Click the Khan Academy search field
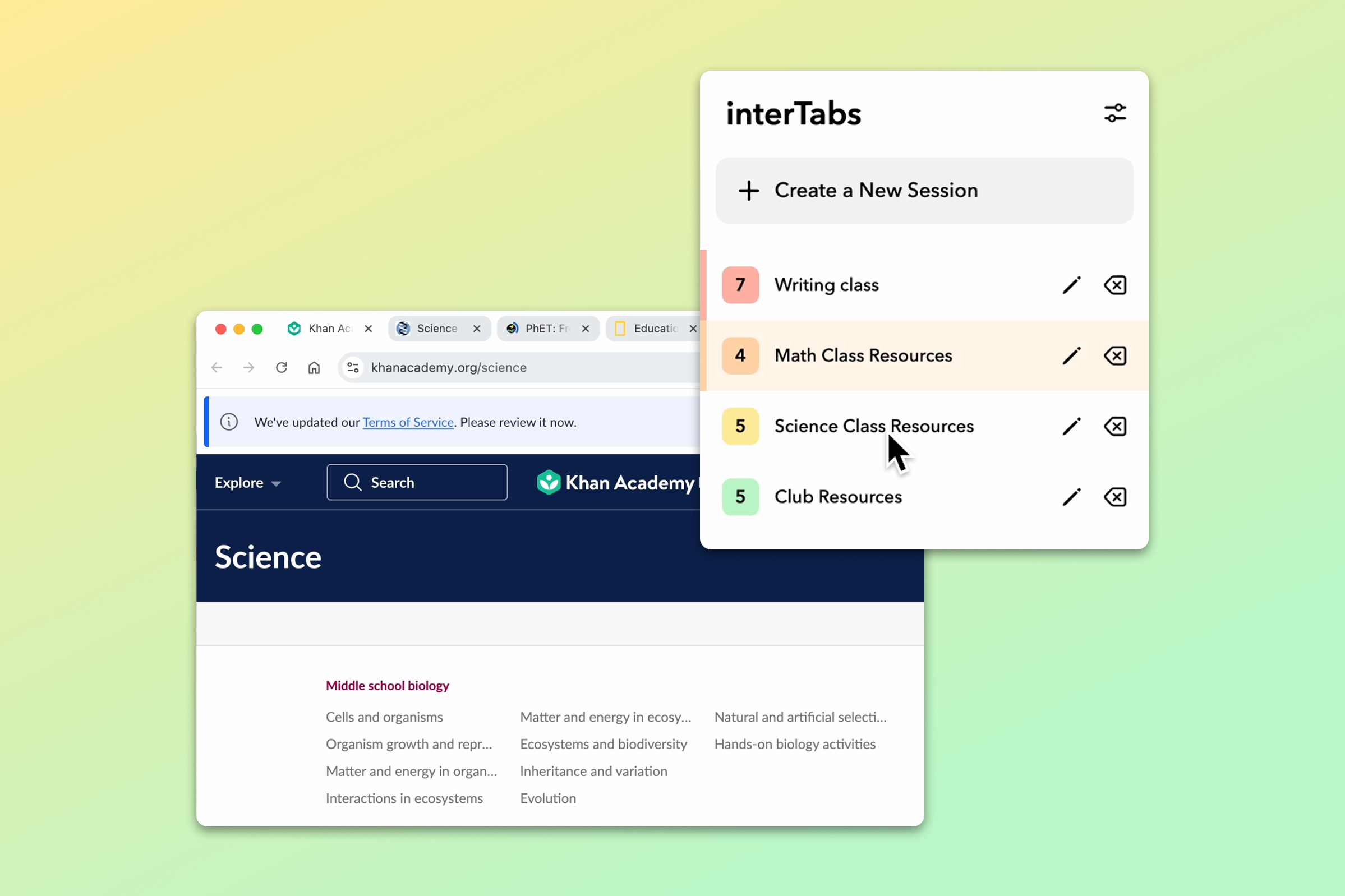This screenshot has width=1345, height=896. pos(417,483)
